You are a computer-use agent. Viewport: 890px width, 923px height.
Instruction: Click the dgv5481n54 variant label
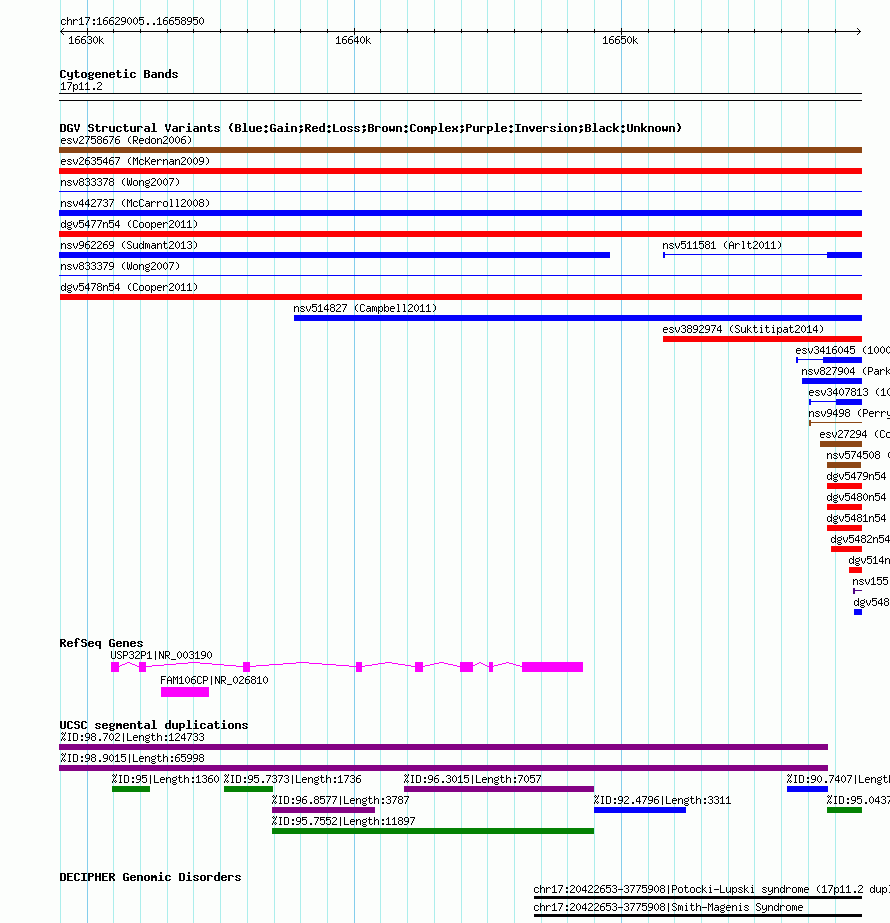tap(856, 518)
